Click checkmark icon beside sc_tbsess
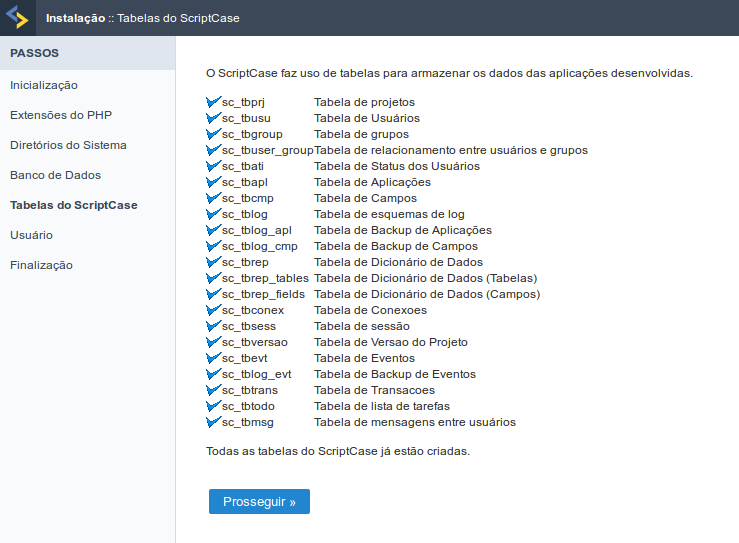This screenshot has height=543, width=739. coord(213,326)
